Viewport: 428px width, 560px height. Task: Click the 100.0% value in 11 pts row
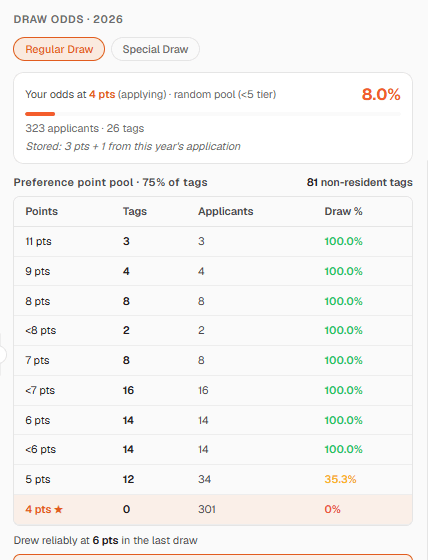coord(343,241)
